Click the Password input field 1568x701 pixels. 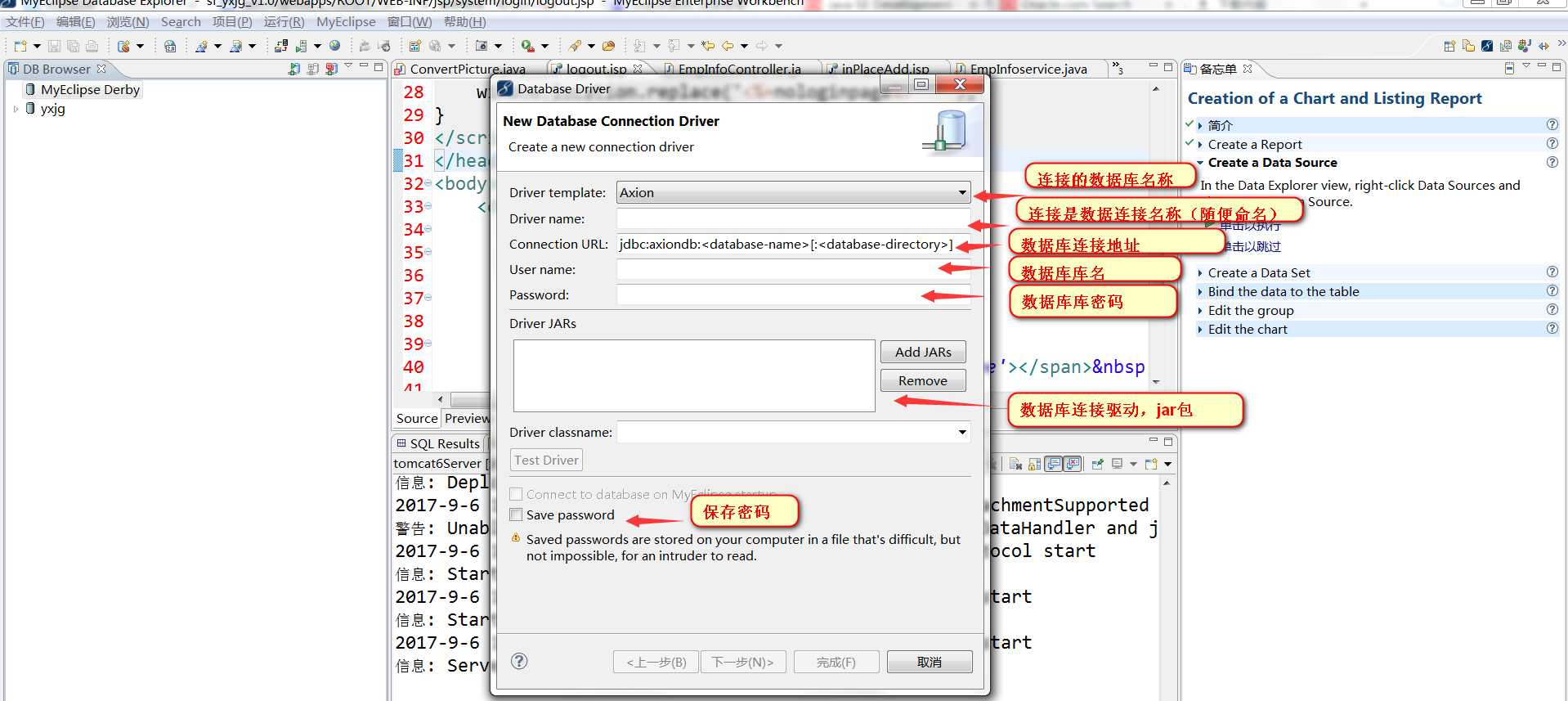click(793, 294)
